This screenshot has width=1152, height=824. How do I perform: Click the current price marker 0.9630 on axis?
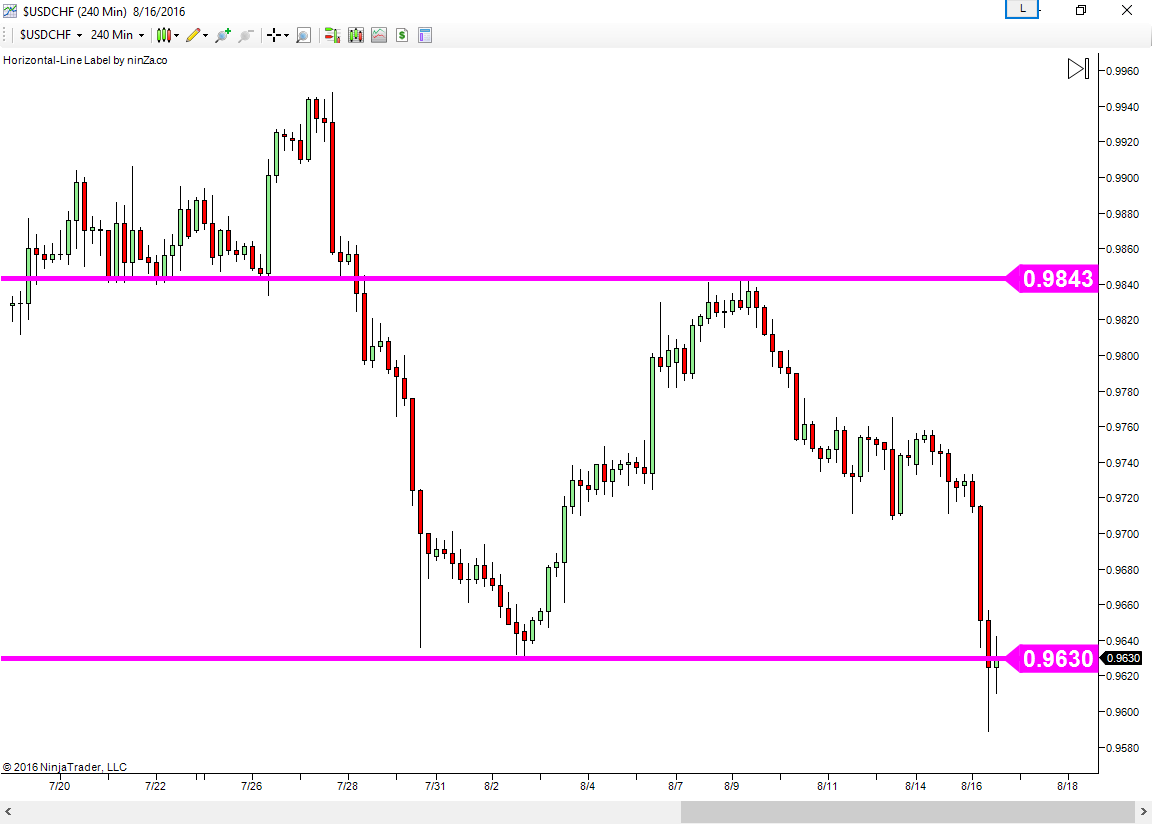[1123, 658]
